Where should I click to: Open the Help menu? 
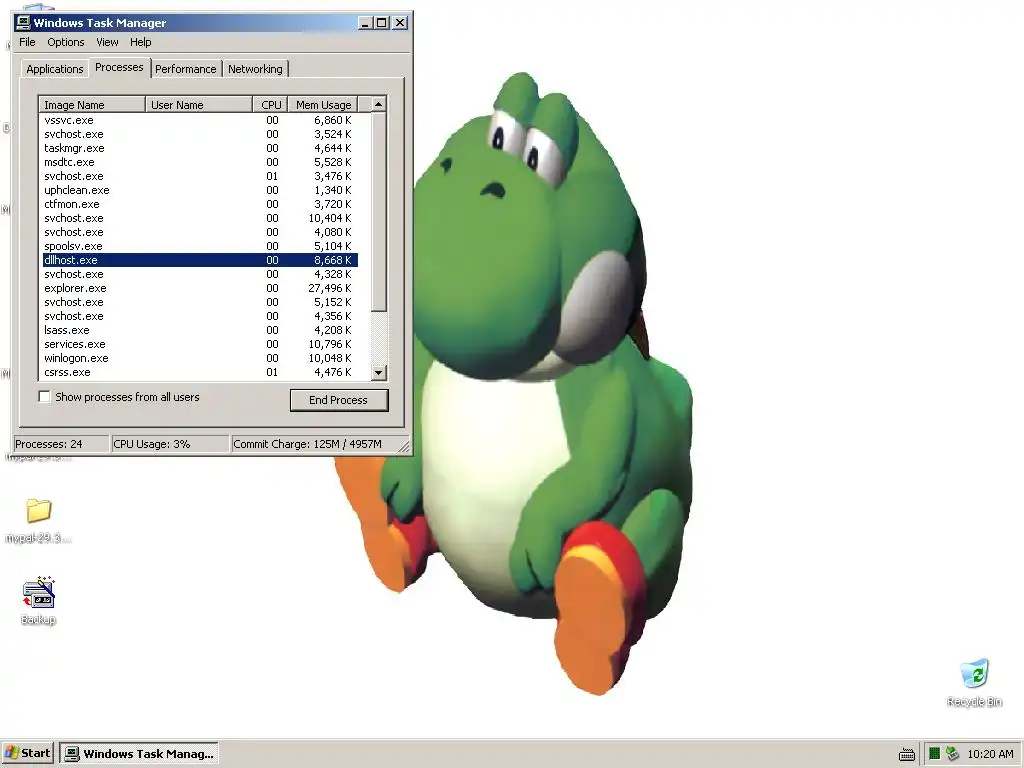tap(140, 42)
